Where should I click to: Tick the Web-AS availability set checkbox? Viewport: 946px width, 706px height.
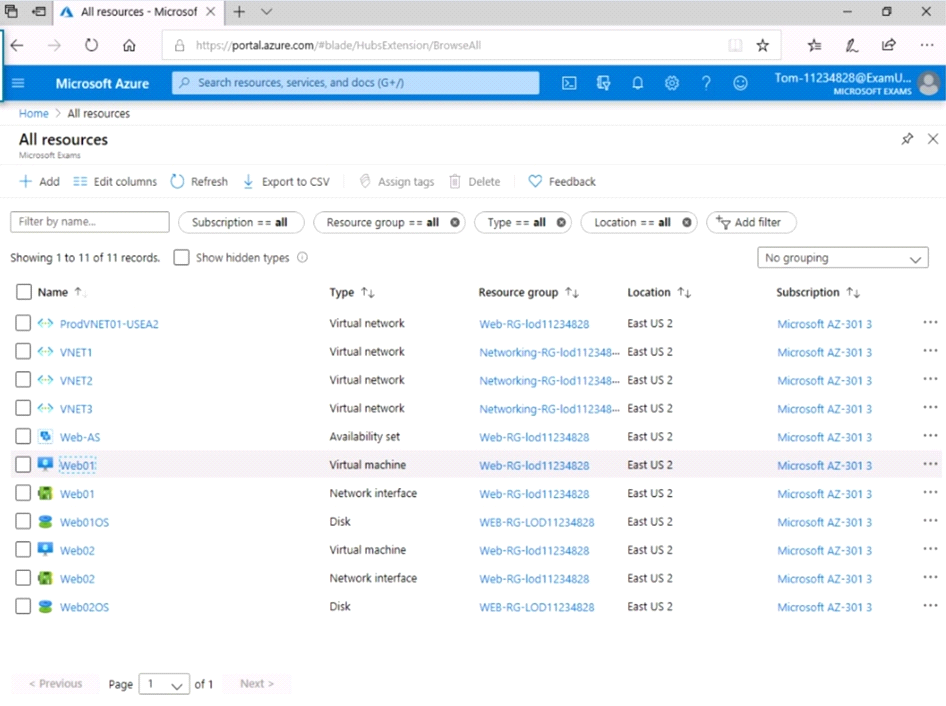23,436
